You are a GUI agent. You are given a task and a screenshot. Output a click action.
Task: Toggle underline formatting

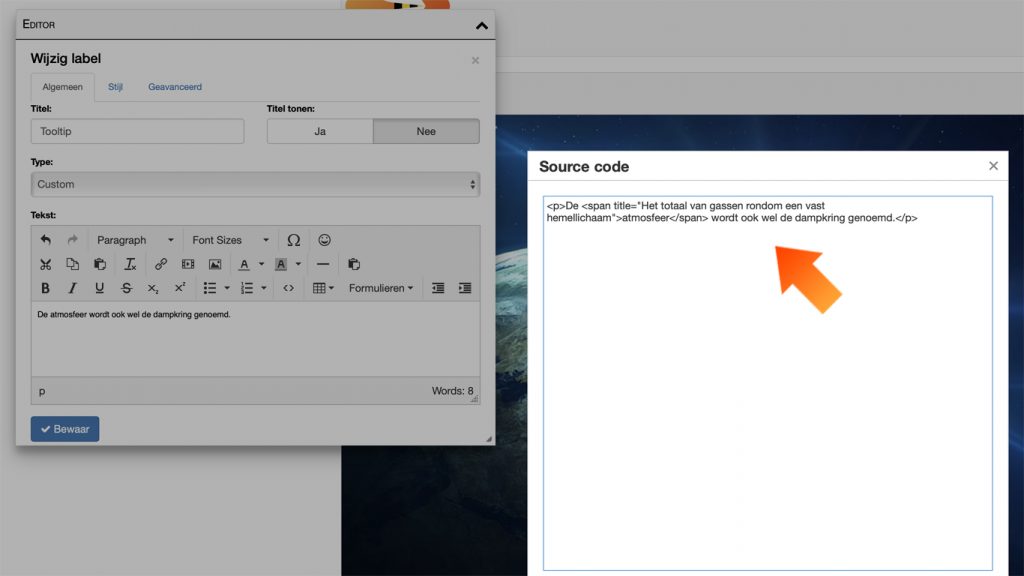click(100, 288)
